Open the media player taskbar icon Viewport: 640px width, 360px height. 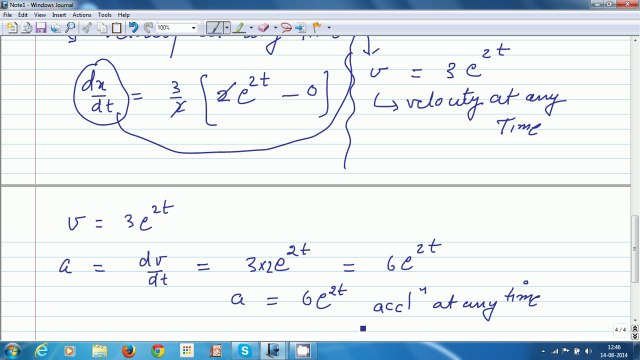point(69,351)
